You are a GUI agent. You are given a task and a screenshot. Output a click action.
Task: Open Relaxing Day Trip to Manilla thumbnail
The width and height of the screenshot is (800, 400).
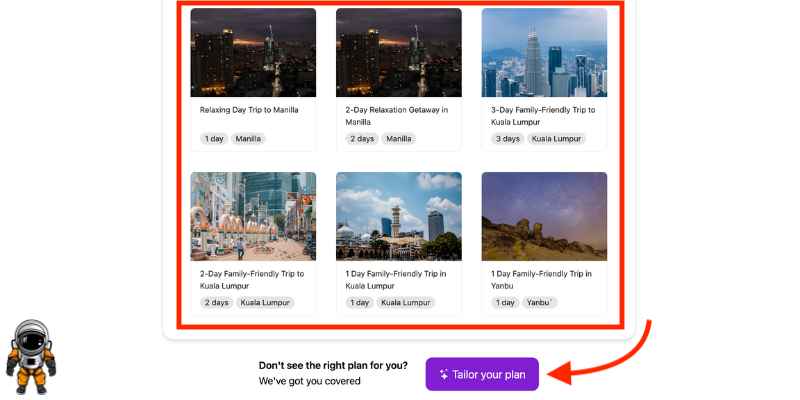pyautogui.click(x=253, y=53)
